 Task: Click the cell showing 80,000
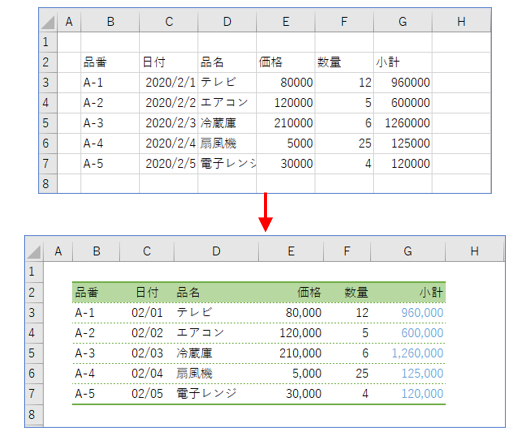291,313
